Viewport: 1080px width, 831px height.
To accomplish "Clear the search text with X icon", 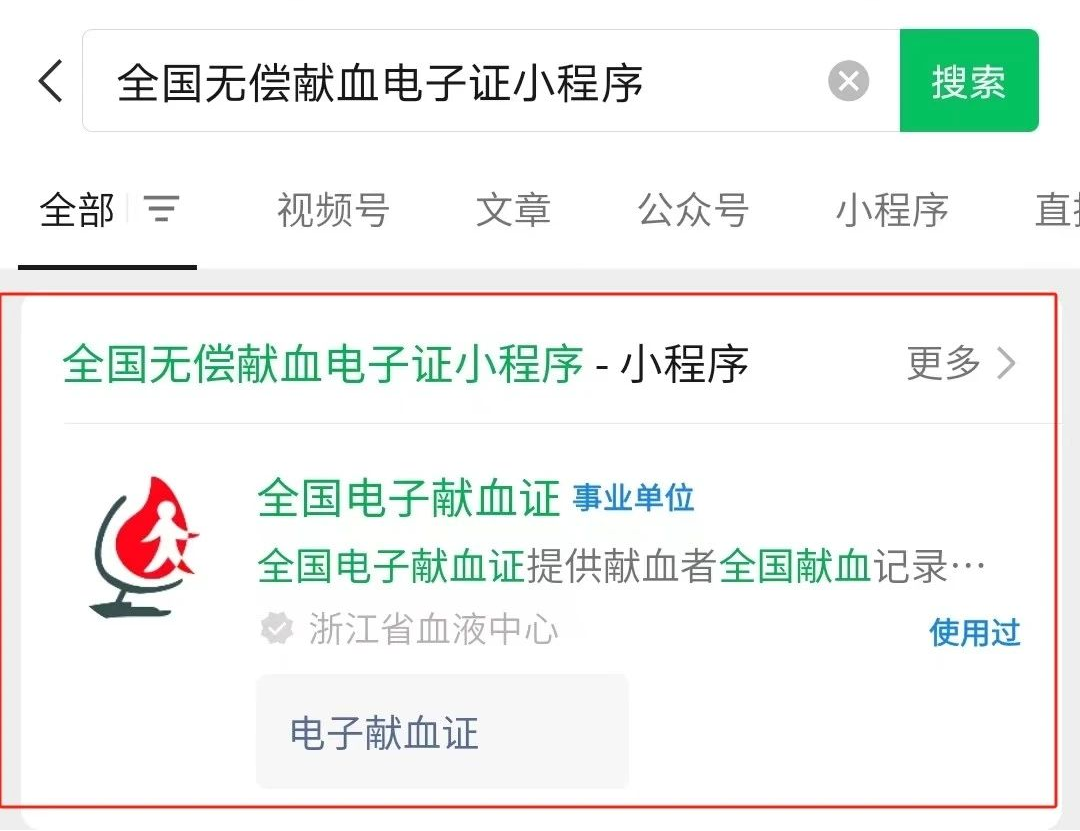I will coord(848,81).
